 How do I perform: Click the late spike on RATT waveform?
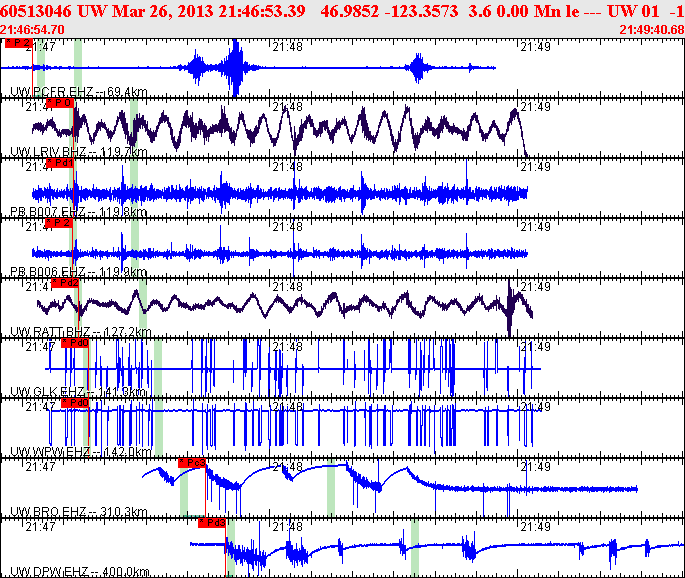pos(509,308)
